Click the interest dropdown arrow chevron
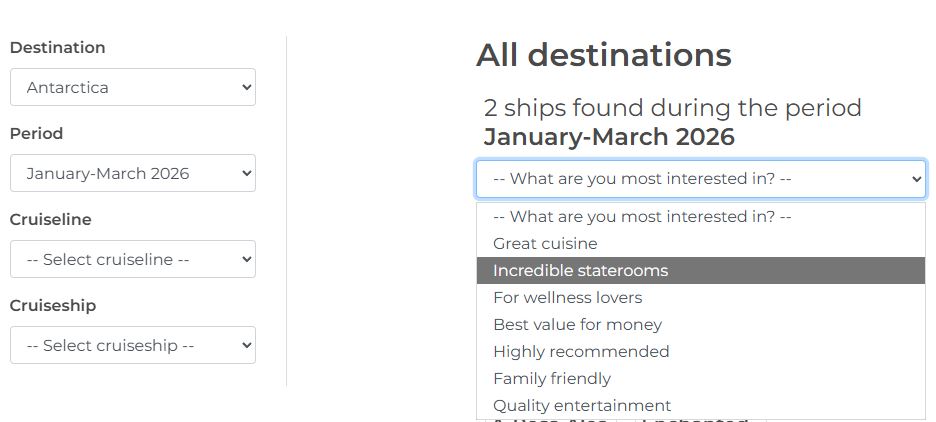Image resolution: width=936 pixels, height=422 pixels. [x=917, y=179]
